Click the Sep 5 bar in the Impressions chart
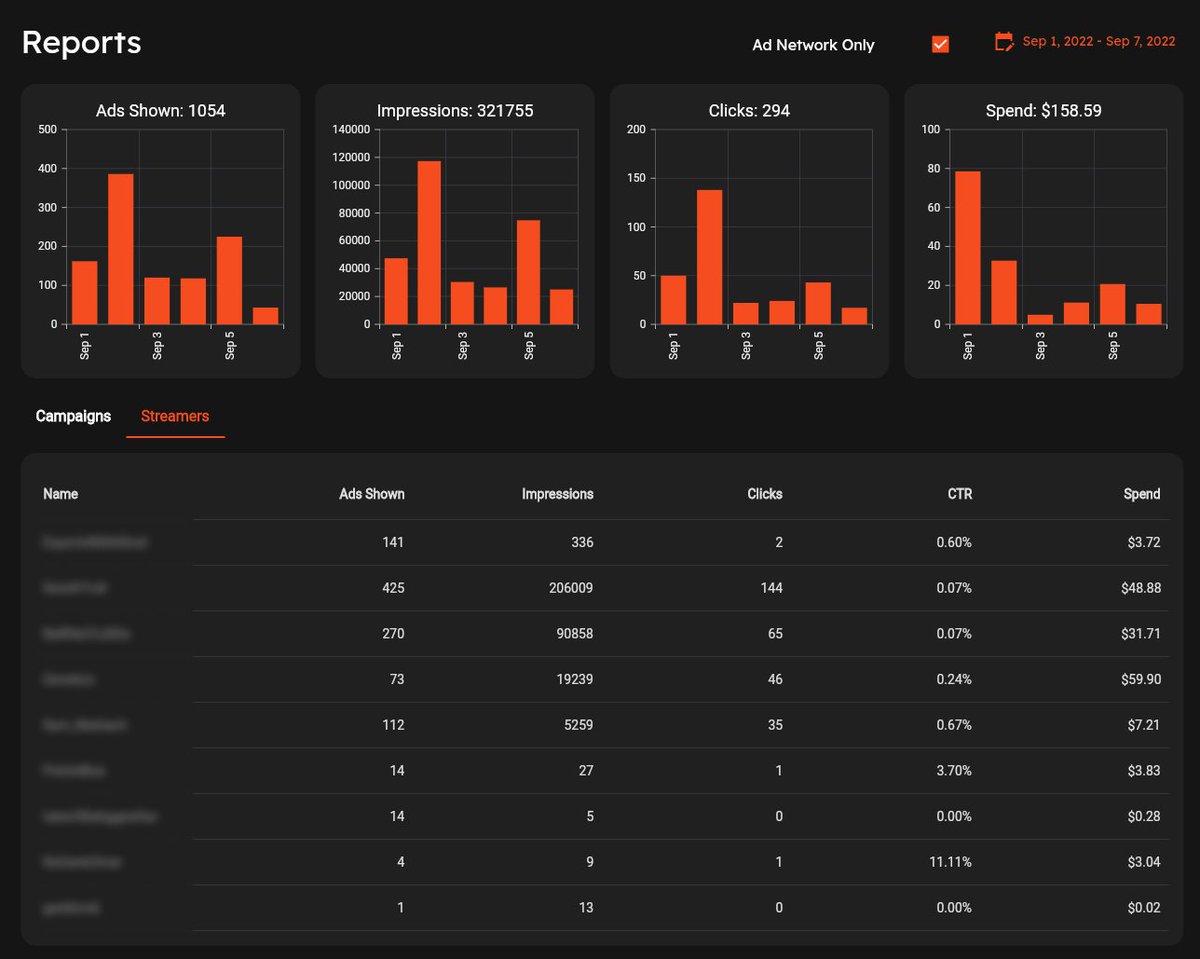The image size is (1200, 959). pyautogui.click(x=528, y=272)
